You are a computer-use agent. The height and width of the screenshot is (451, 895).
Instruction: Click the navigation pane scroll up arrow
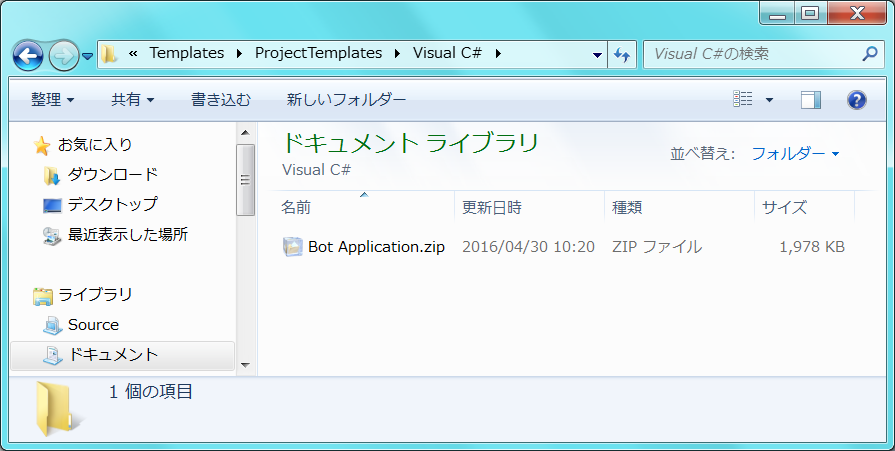(x=245, y=133)
